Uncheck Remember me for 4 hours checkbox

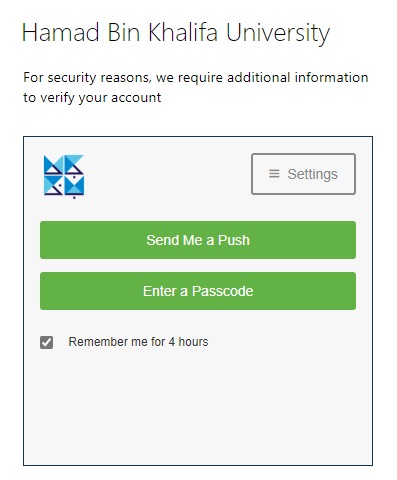pyautogui.click(x=46, y=342)
